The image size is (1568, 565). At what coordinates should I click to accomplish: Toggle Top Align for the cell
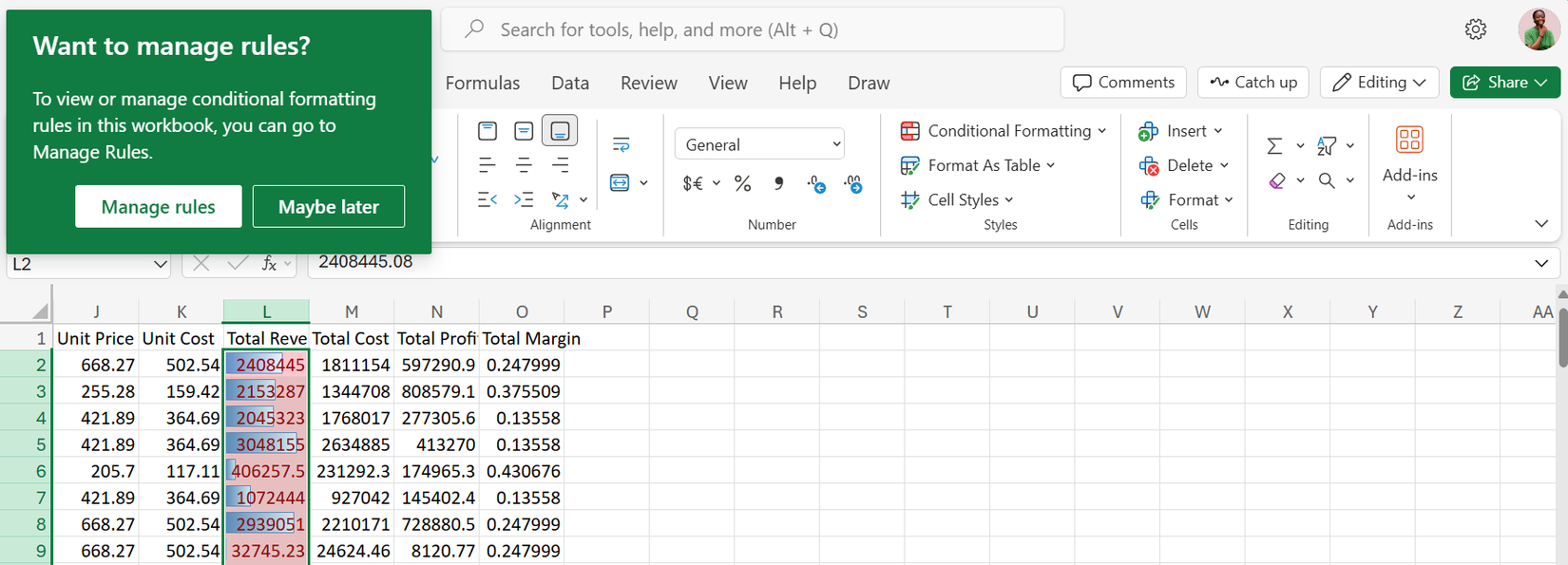tap(488, 131)
